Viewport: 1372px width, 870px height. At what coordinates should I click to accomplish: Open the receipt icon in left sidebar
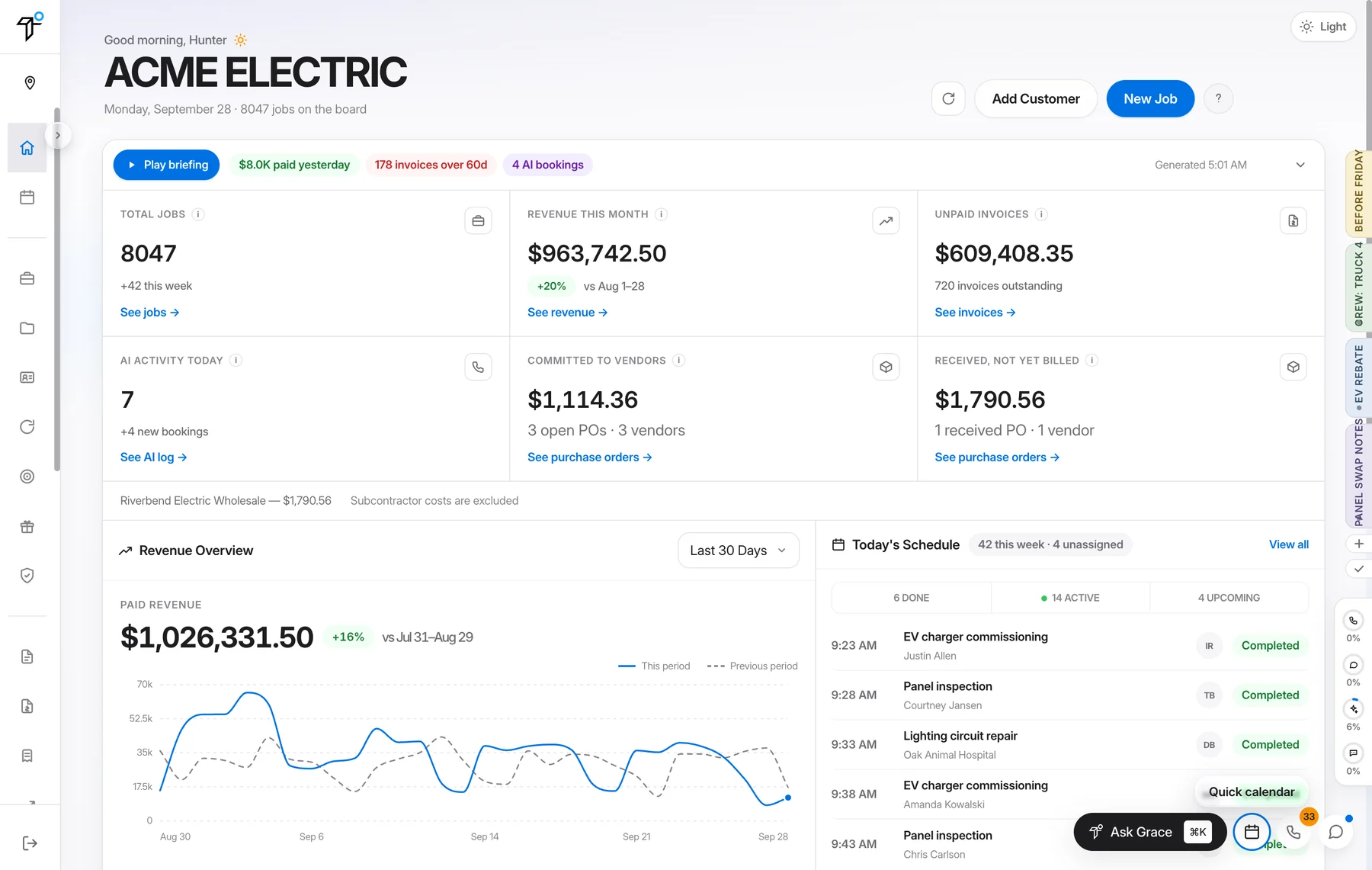(x=27, y=756)
